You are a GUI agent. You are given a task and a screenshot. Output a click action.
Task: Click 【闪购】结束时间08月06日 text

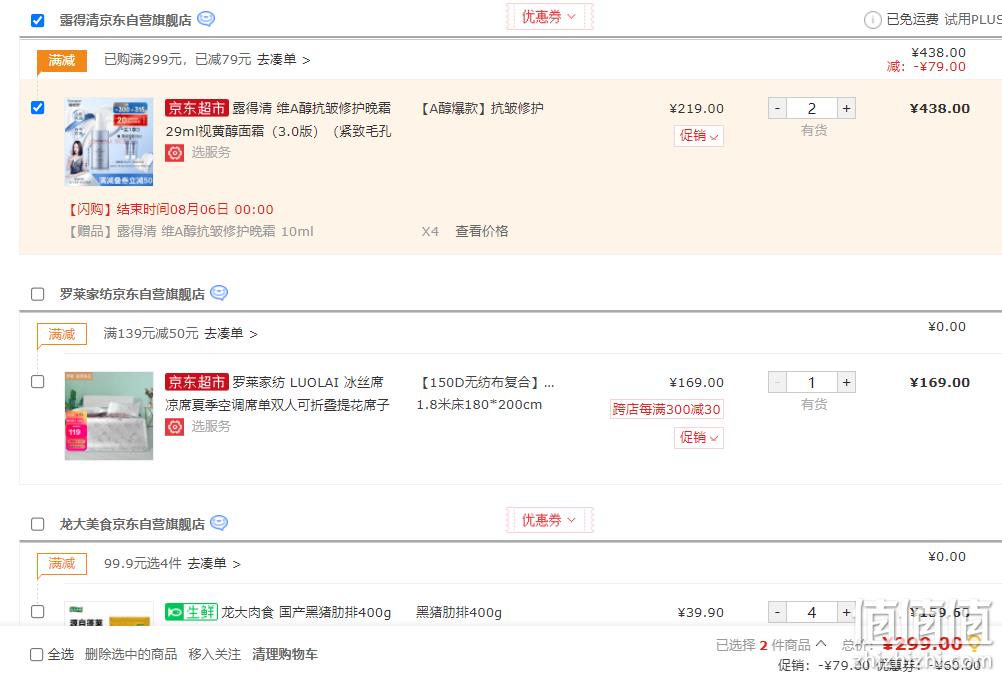[170, 210]
